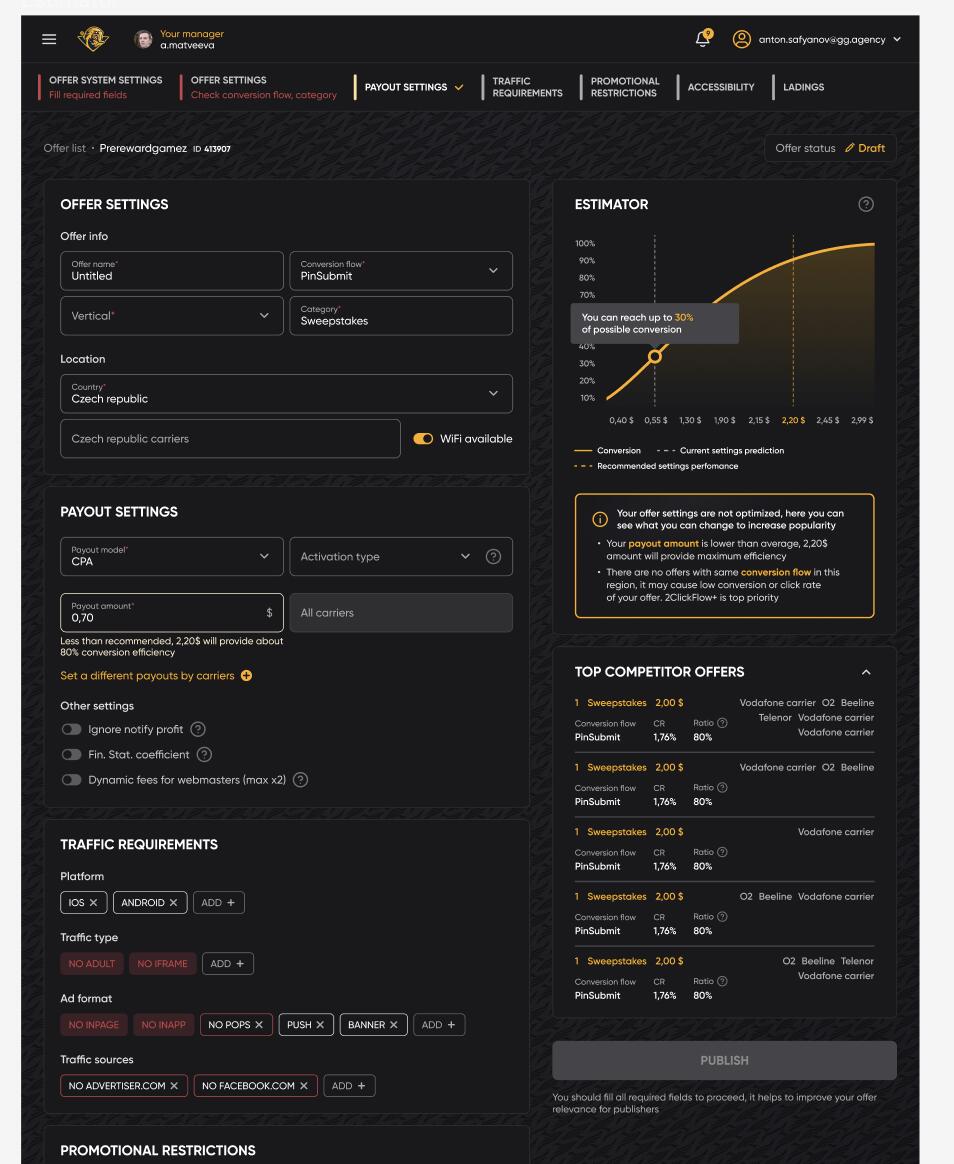This screenshot has width=954, height=1164.
Task: Remove the IOS platform tag
Action: coord(94,903)
